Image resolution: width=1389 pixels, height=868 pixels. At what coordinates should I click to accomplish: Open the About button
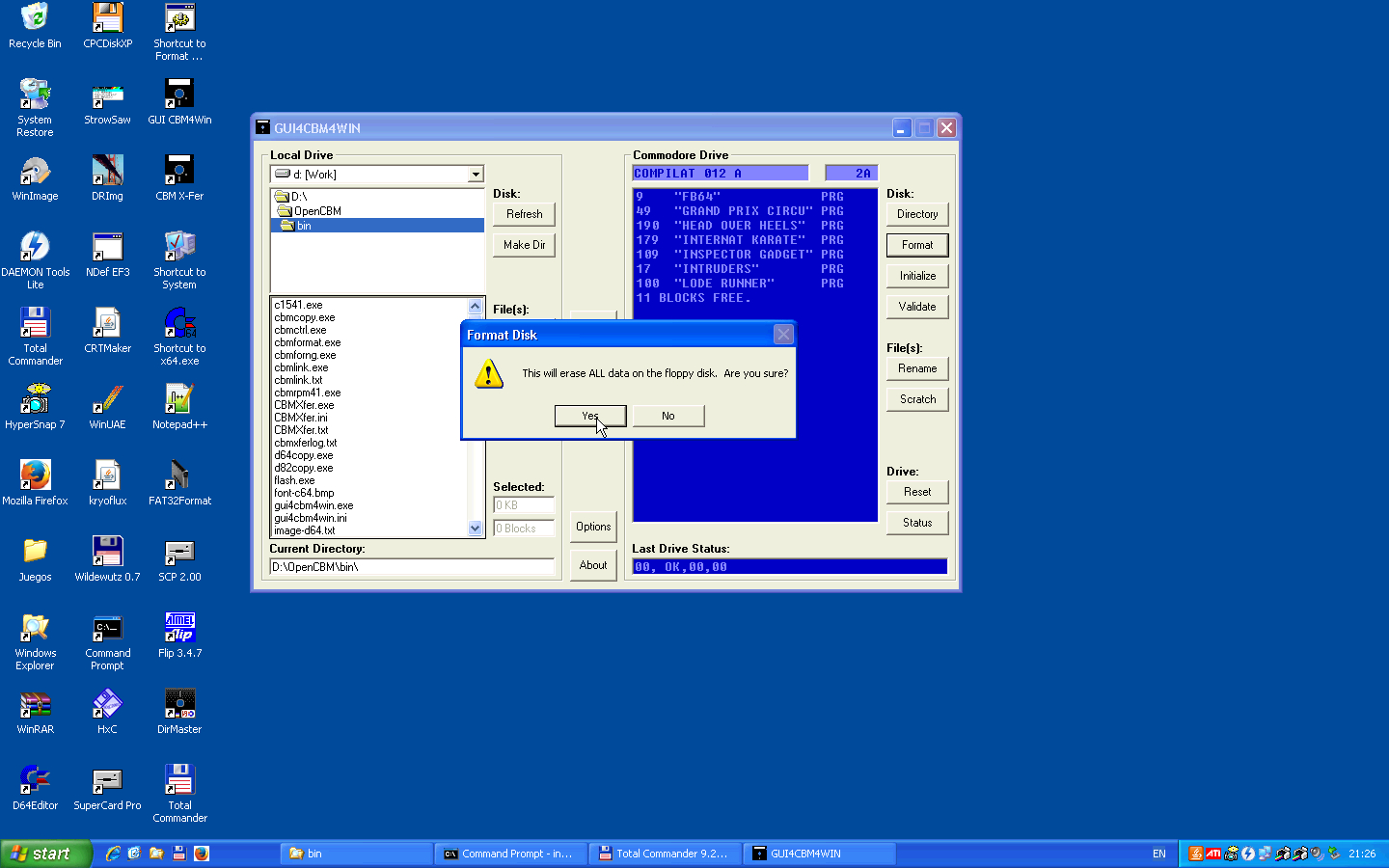593,565
